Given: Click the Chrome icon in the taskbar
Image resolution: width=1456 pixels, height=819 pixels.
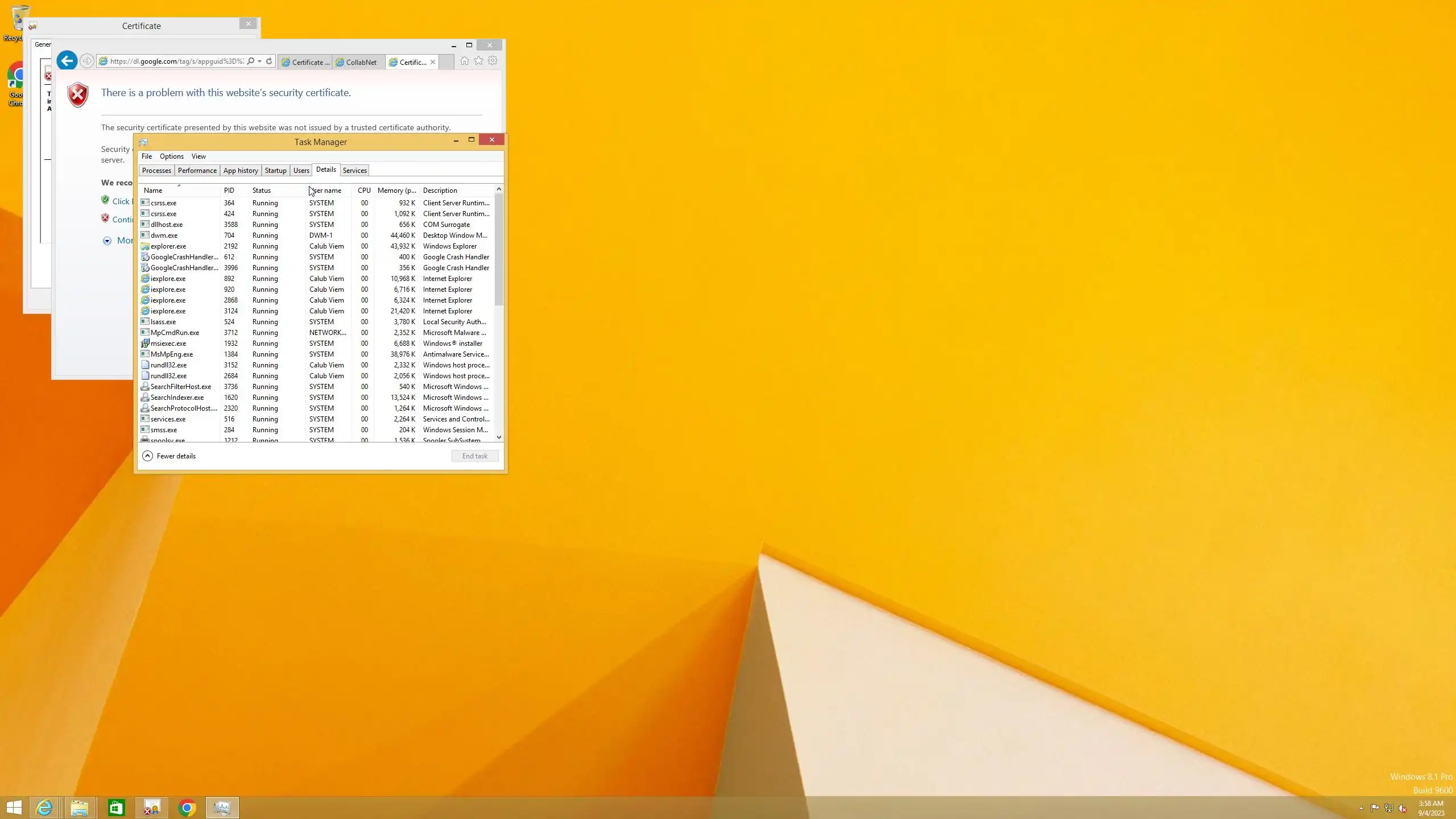Looking at the screenshot, I should point(187,808).
